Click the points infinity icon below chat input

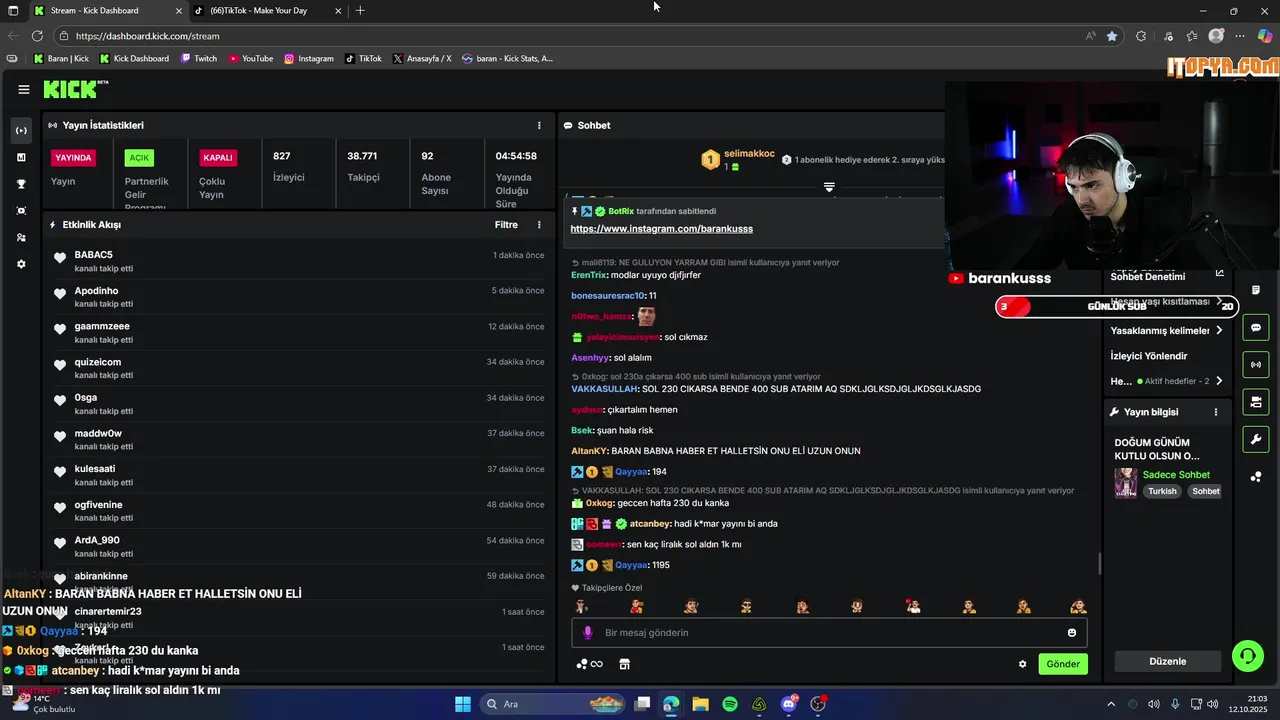[590, 664]
